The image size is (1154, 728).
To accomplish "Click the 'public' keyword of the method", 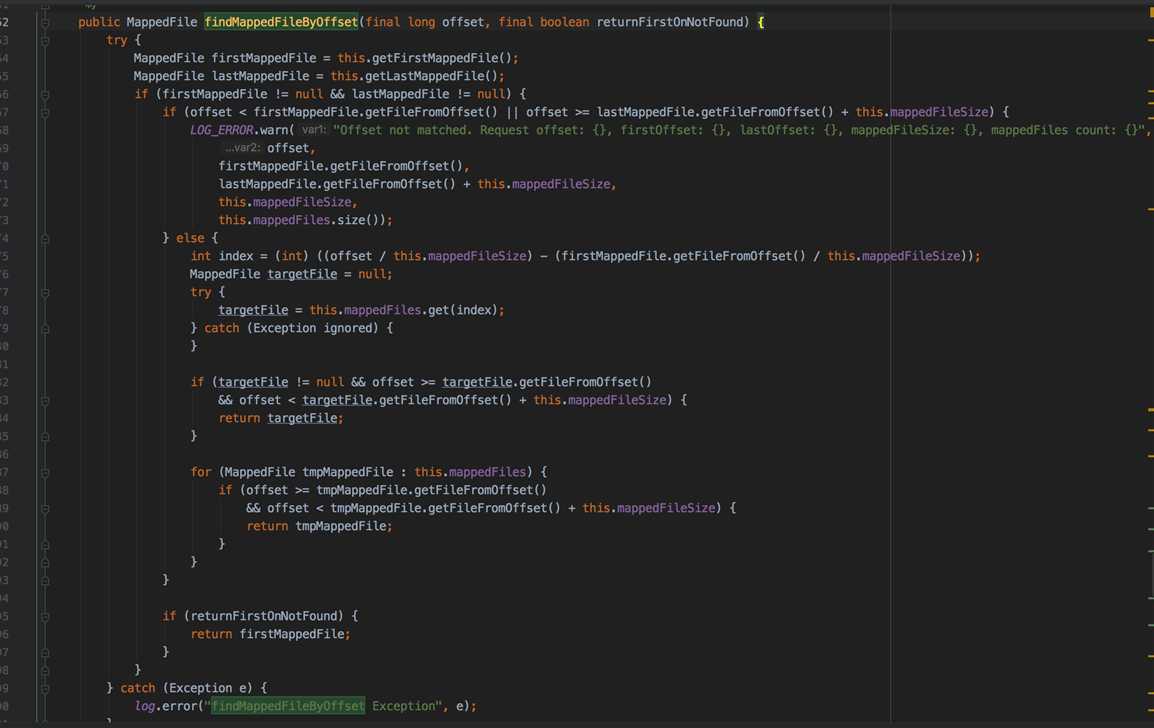I will (99, 22).
